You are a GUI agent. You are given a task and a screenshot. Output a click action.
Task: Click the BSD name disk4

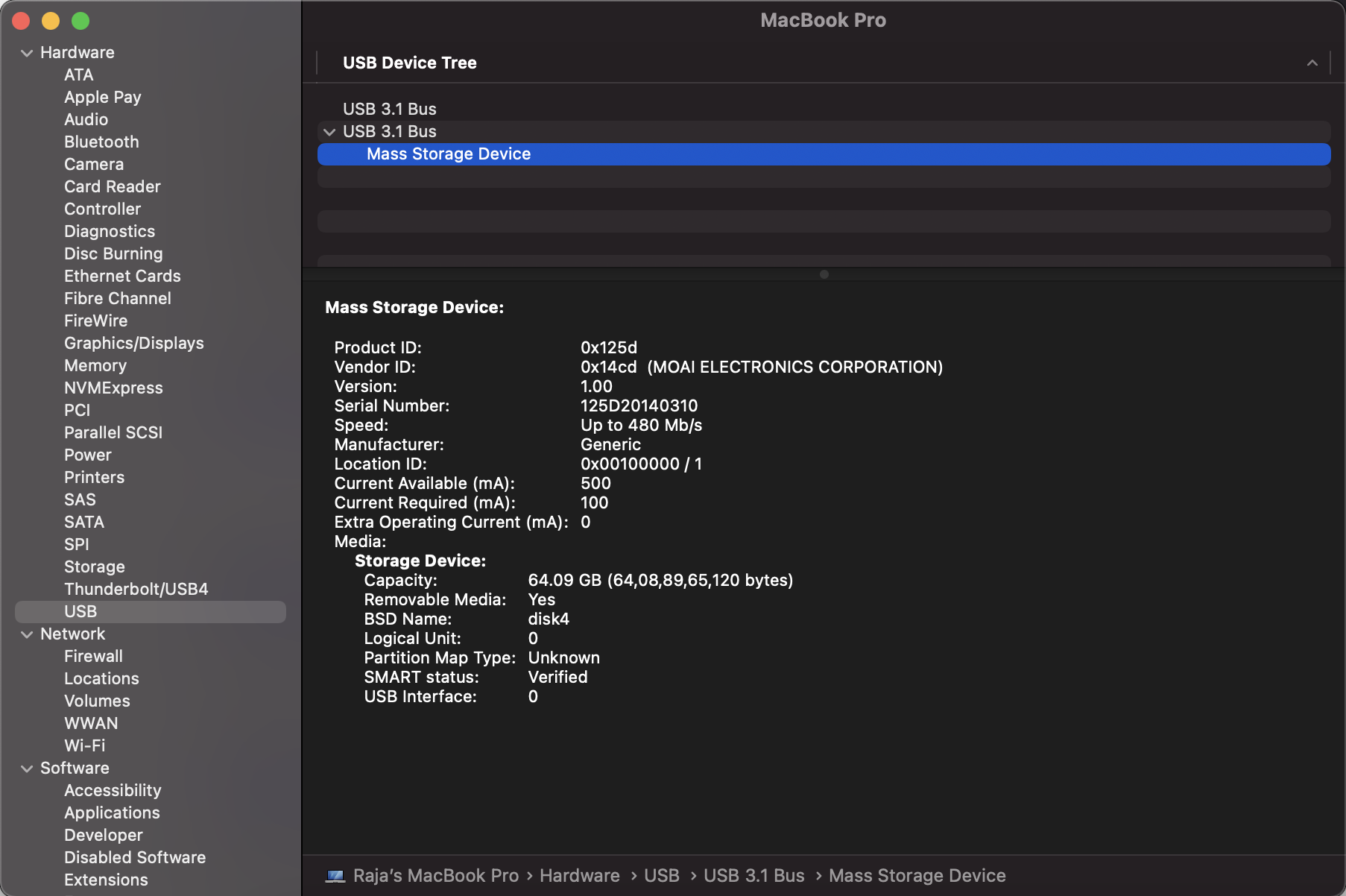[549, 619]
